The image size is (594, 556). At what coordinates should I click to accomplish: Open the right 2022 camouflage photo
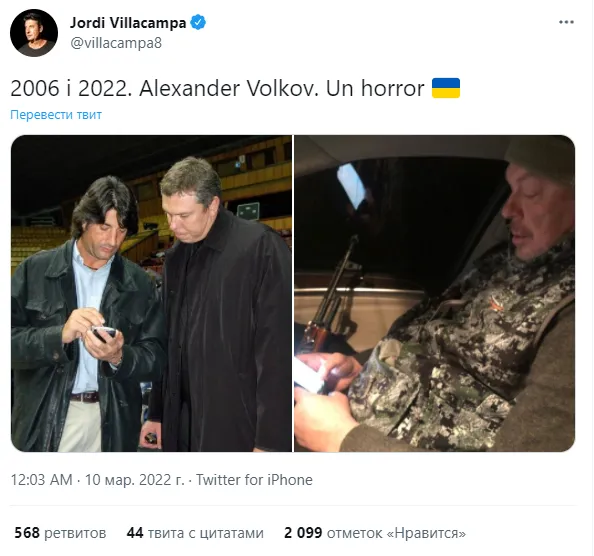(435, 293)
